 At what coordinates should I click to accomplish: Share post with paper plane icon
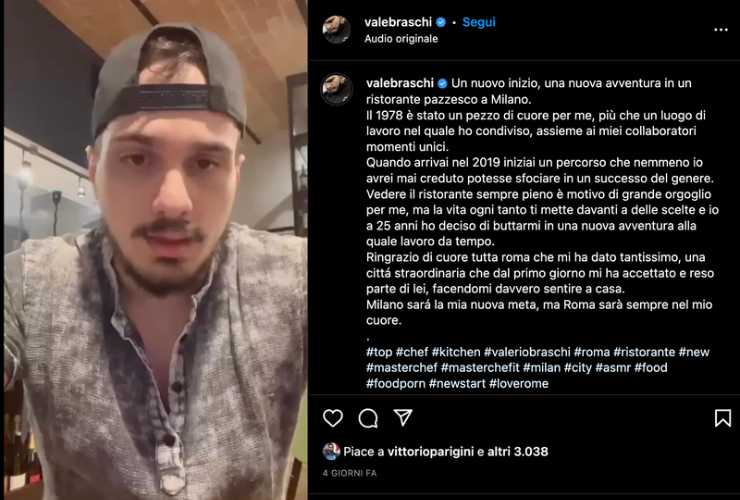pyautogui.click(x=403, y=417)
